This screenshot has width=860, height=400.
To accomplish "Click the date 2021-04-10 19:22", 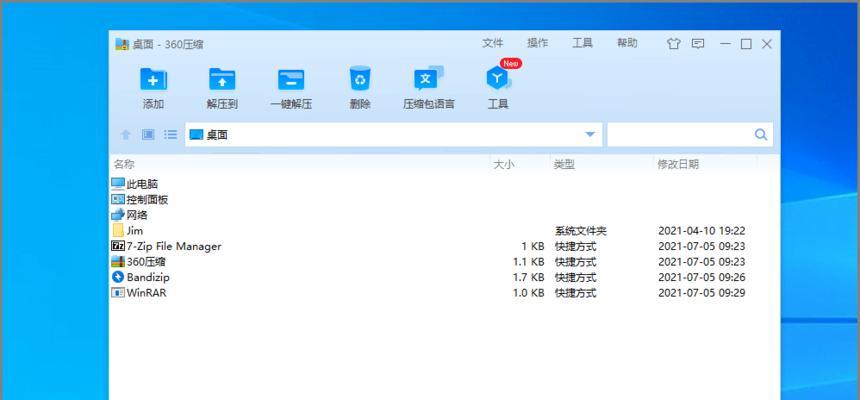I will tap(701, 231).
